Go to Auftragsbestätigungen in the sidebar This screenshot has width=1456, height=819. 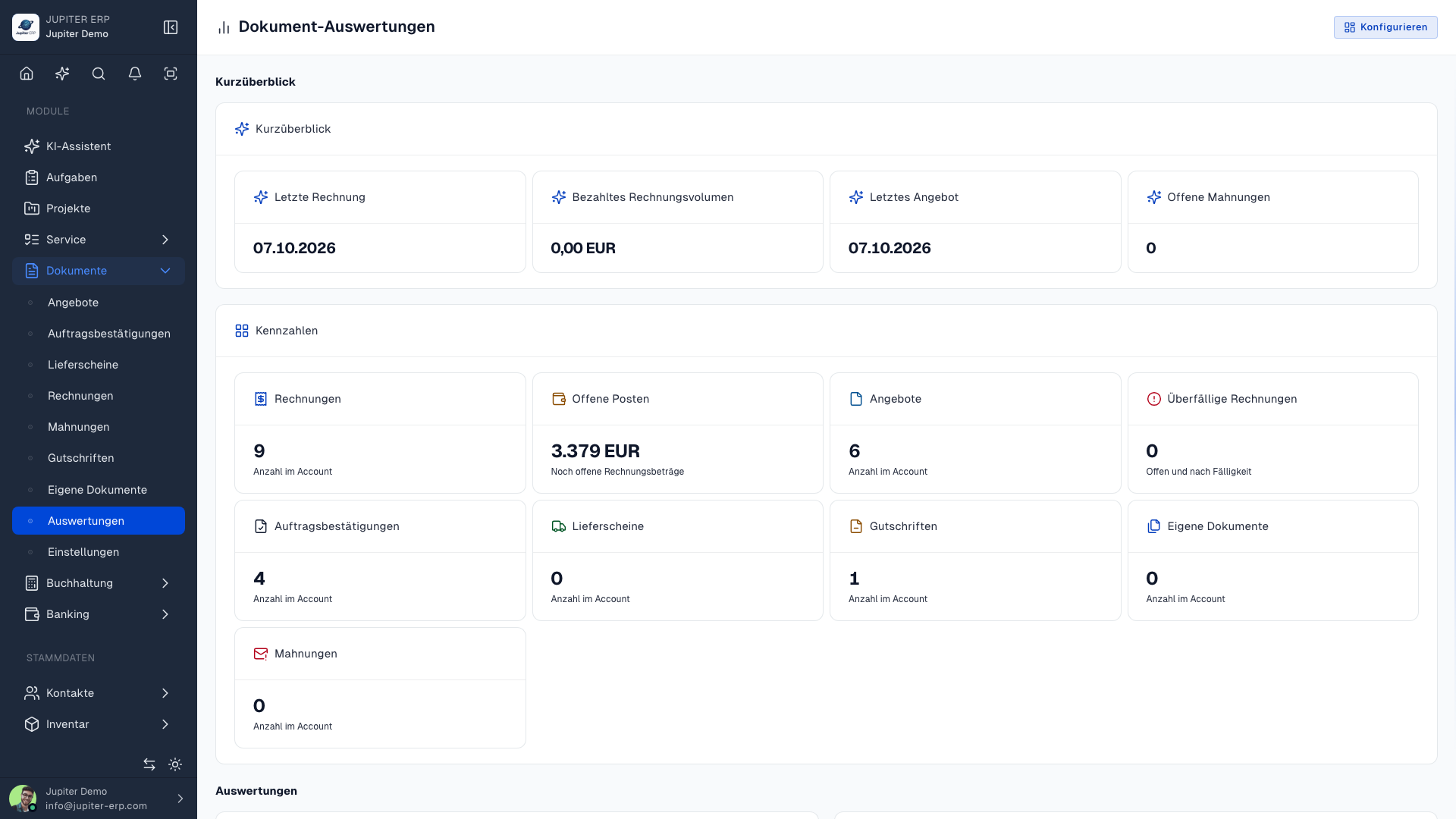[x=99, y=334]
